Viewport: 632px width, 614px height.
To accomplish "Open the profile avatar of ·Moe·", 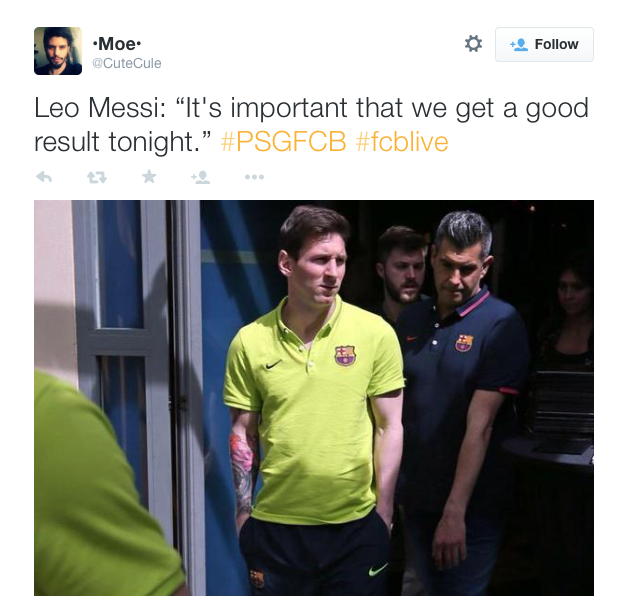I will pos(58,51).
